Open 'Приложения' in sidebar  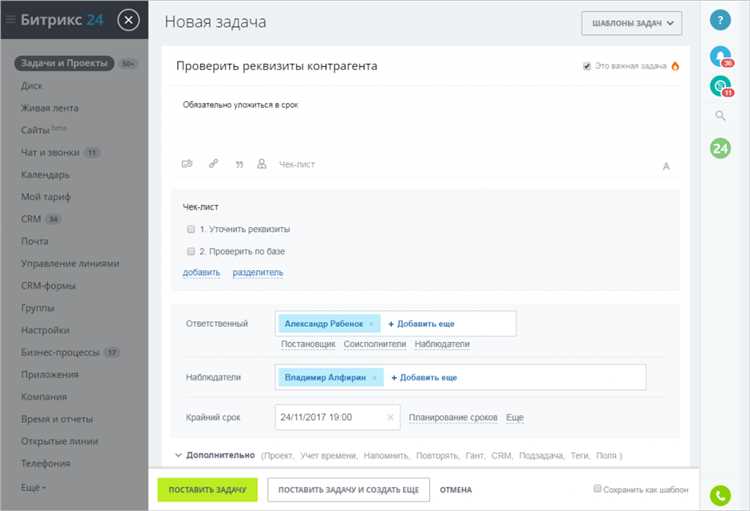point(50,374)
